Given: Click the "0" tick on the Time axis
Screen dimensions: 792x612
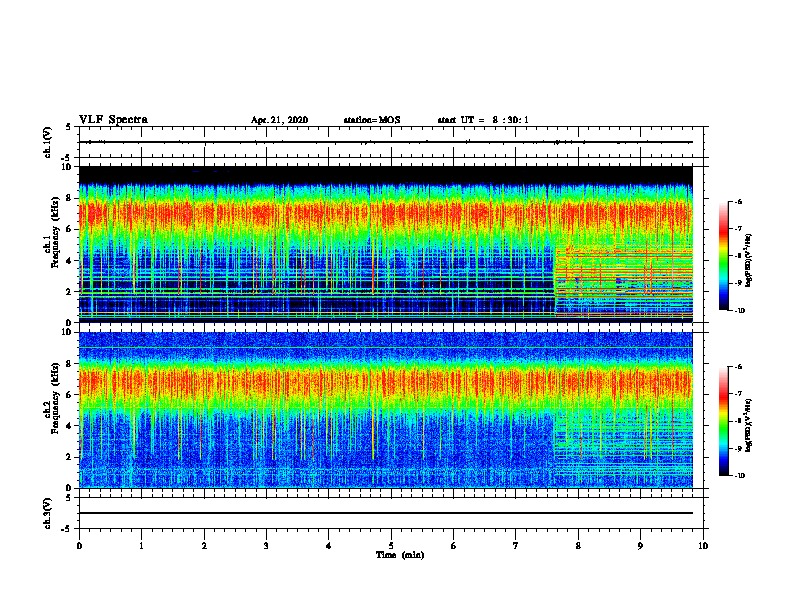Looking at the screenshot, I should [x=79, y=546].
